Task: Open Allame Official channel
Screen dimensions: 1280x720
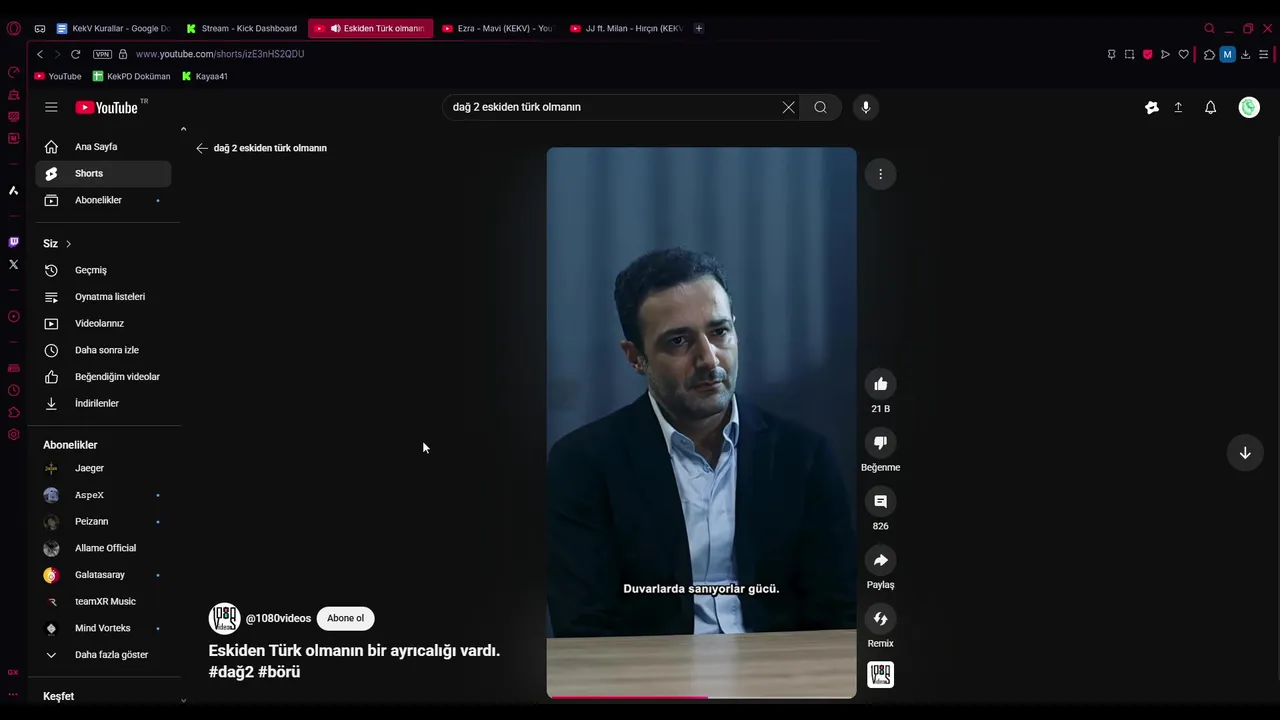Action: click(103, 548)
